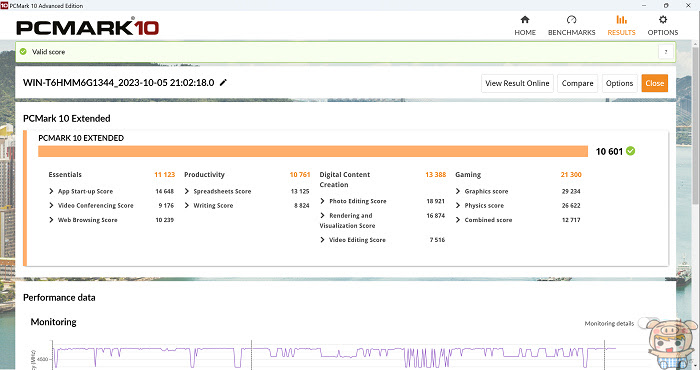
Task: Click the green valid score checkmark icon
Action: click(x=23, y=52)
